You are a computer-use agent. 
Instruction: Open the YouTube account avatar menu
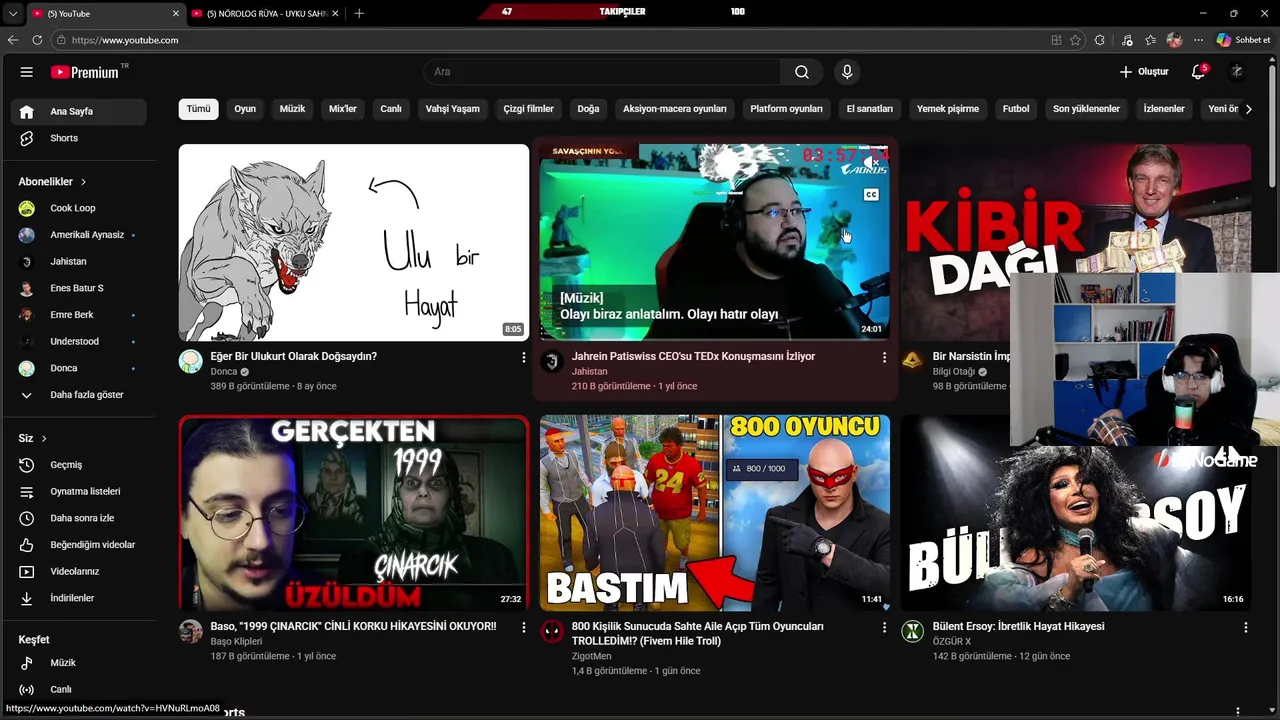point(1237,72)
